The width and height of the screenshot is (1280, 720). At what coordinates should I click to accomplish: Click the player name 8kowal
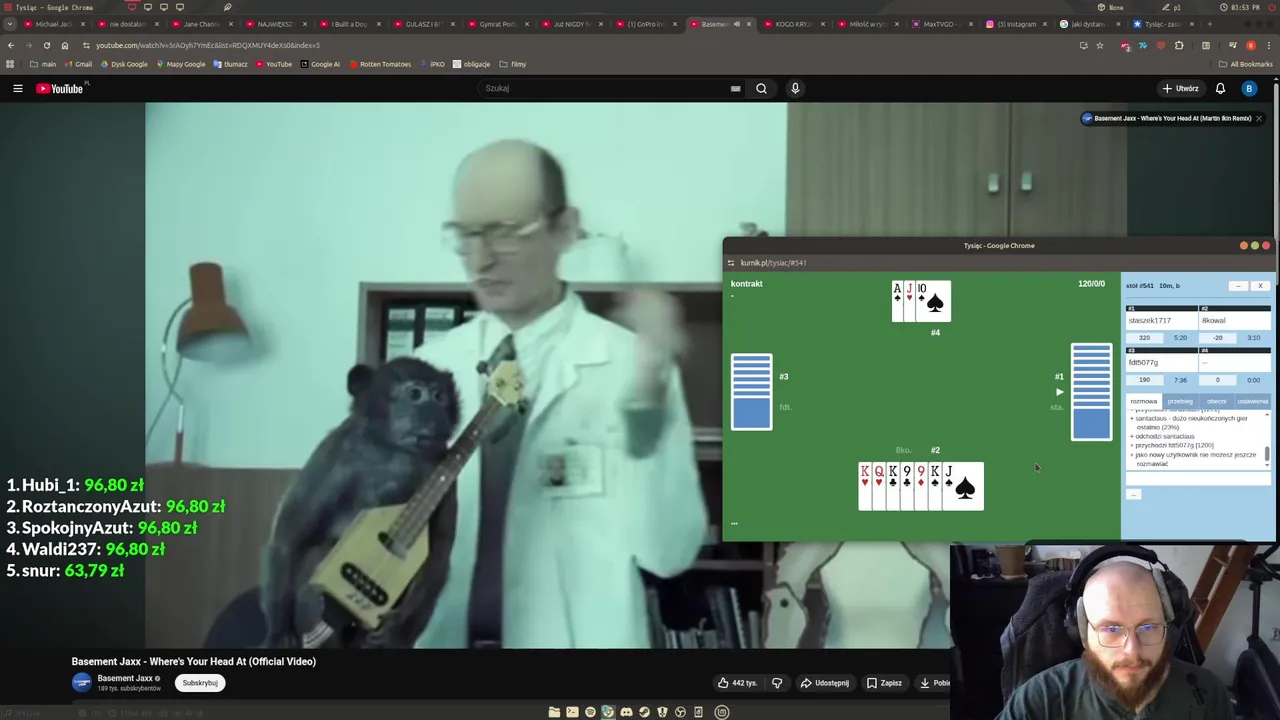1214,321
